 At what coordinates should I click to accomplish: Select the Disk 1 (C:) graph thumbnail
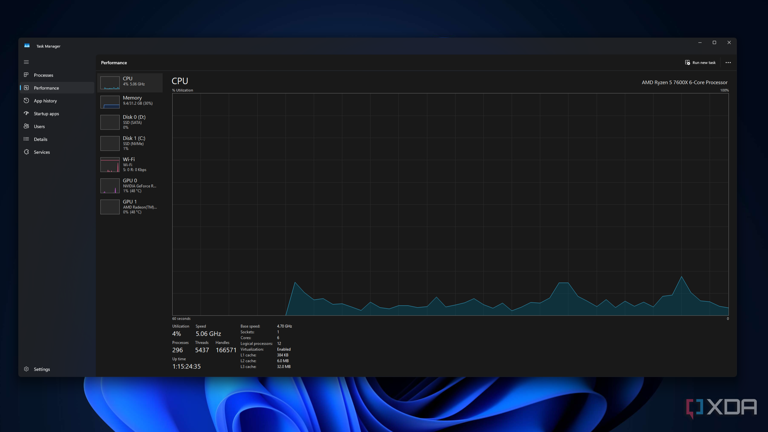pyautogui.click(x=110, y=143)
